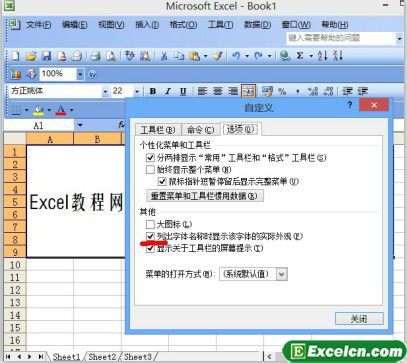Expand the Paste options arrow
Screen dimensions: 407x363
coord(205,56)
